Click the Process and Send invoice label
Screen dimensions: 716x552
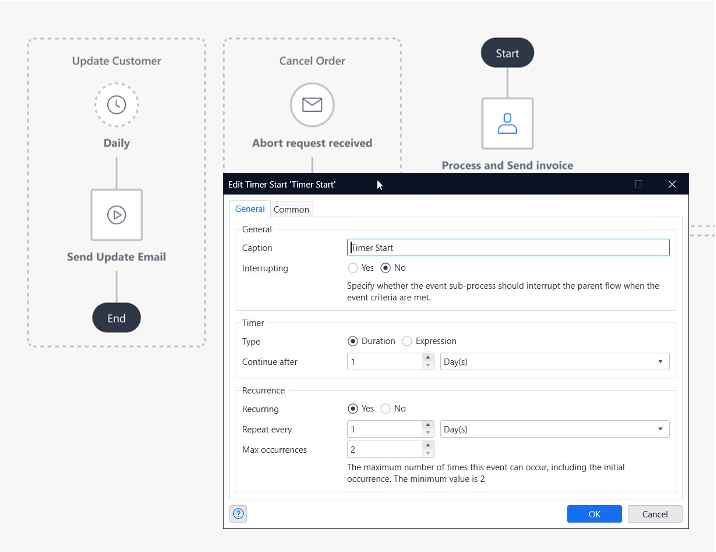coord(507,165)
